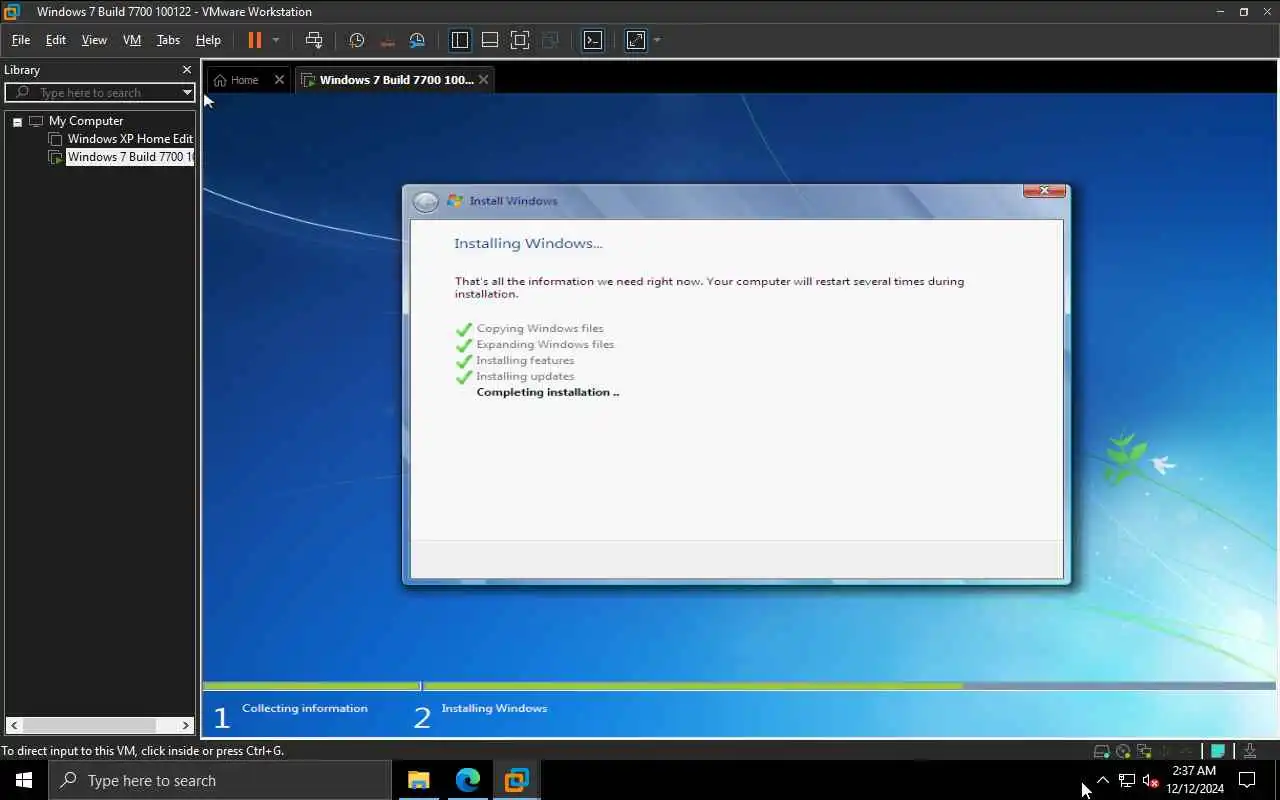Click the teal message log status icon
This screenshot has height=800, width=1280.
pos(1218,751)
